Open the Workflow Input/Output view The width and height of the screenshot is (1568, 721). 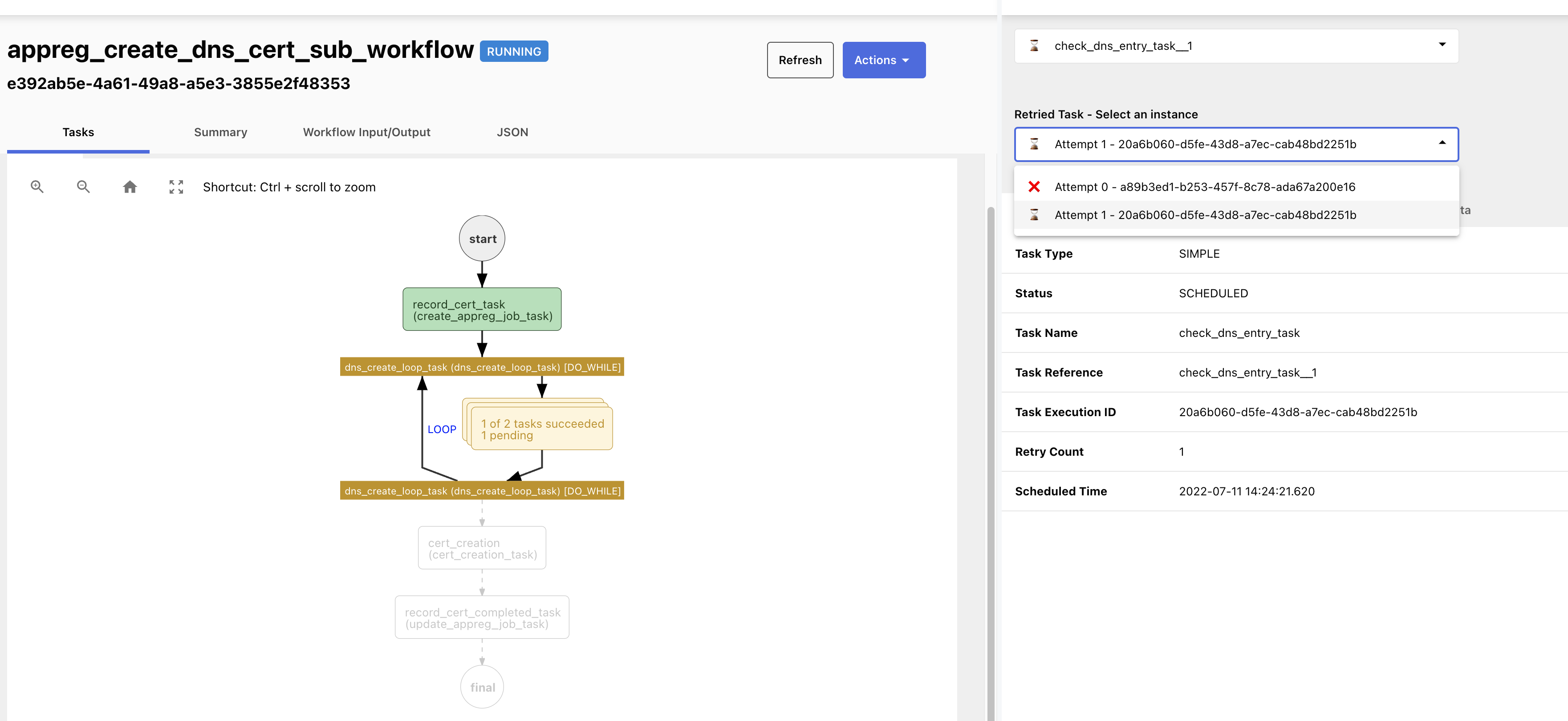point(366,132)
